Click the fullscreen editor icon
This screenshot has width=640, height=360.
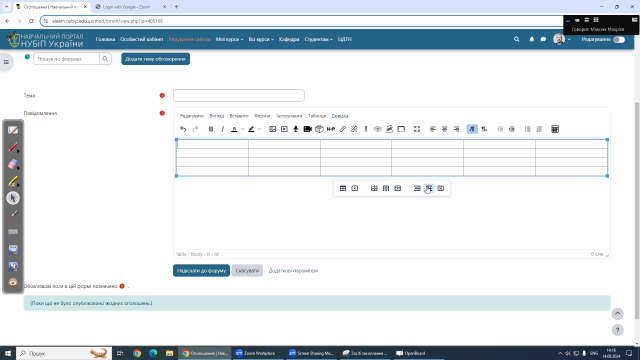(417, 129)
